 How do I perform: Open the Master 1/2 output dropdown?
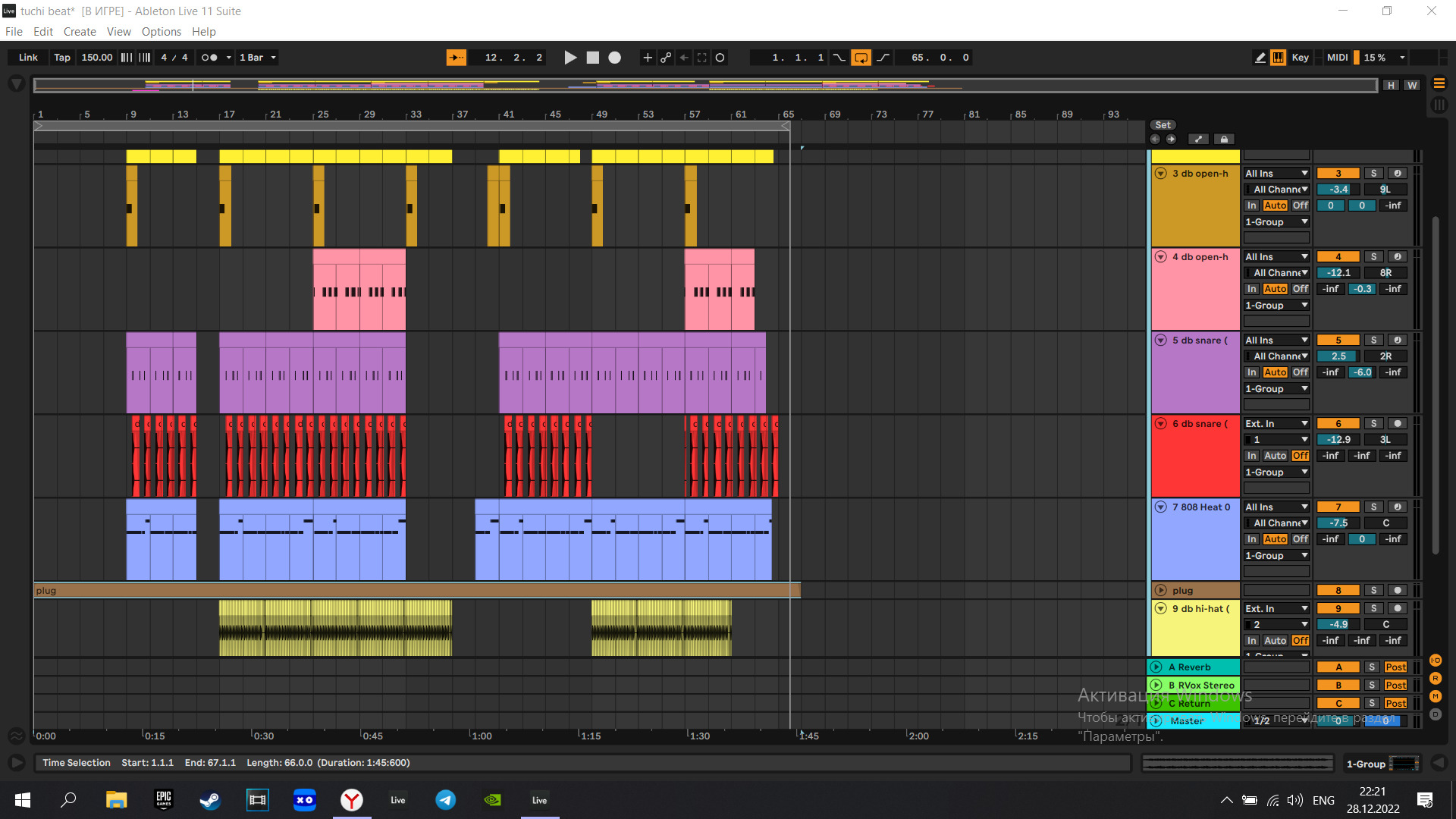[x=1277, y=721]
